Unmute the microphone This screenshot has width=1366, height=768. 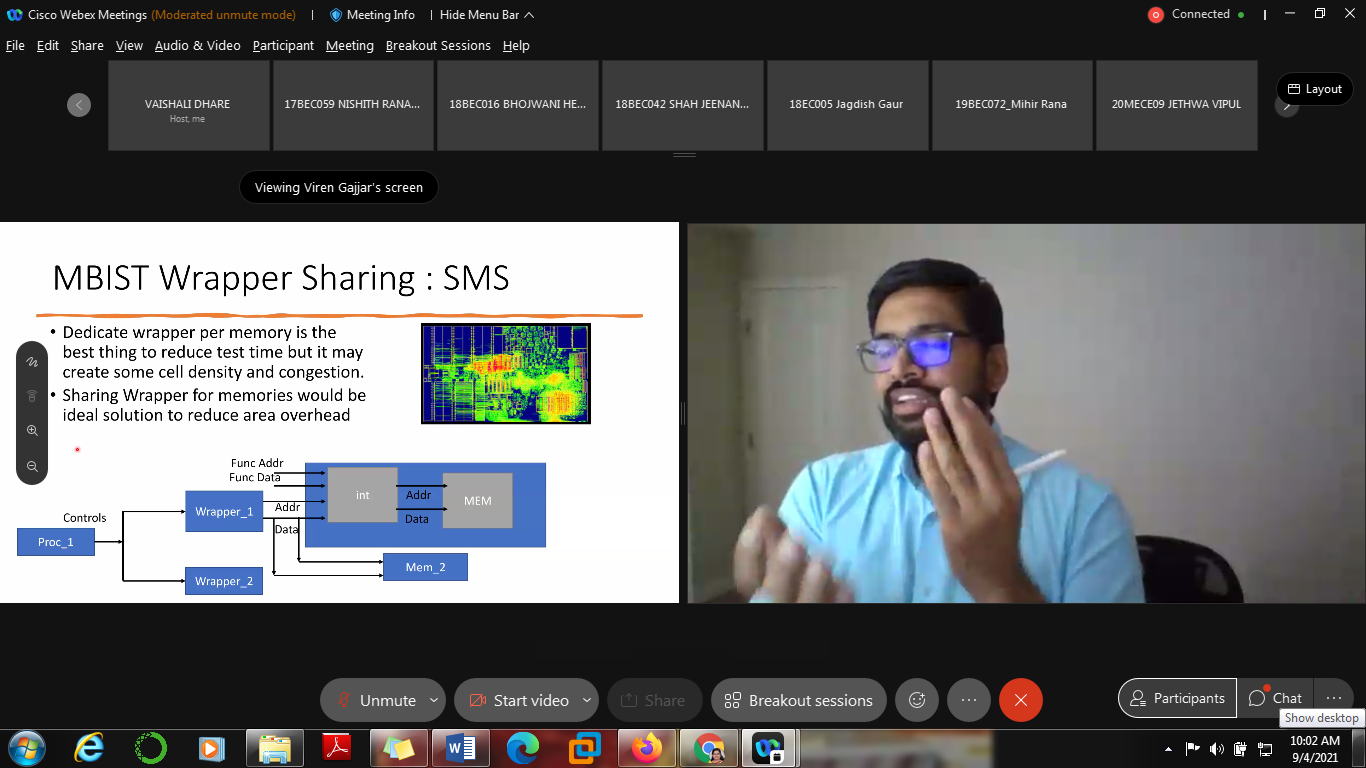(x=376, y=700)
